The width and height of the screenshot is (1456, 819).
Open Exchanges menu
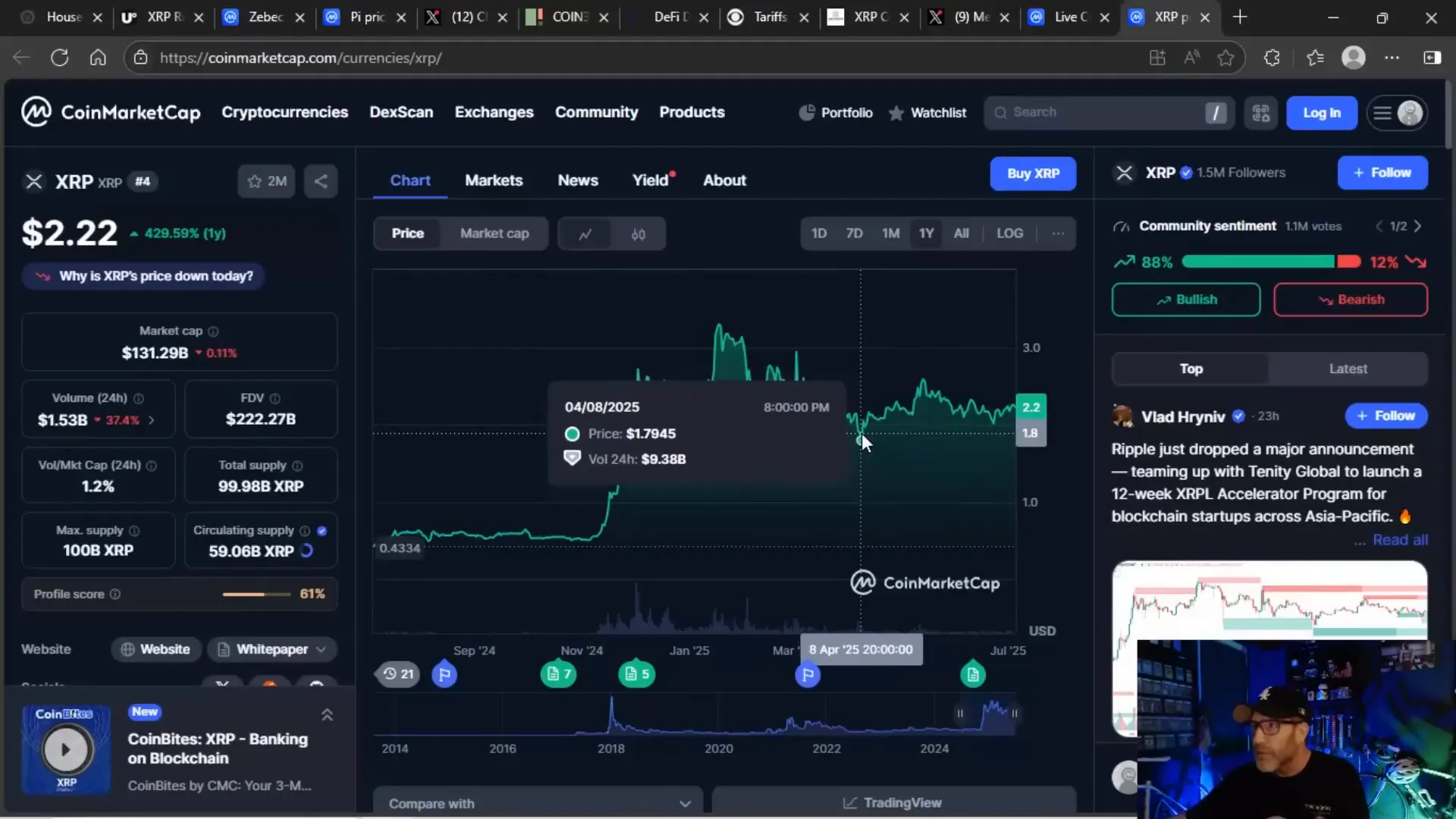click(x=494, y=112)
